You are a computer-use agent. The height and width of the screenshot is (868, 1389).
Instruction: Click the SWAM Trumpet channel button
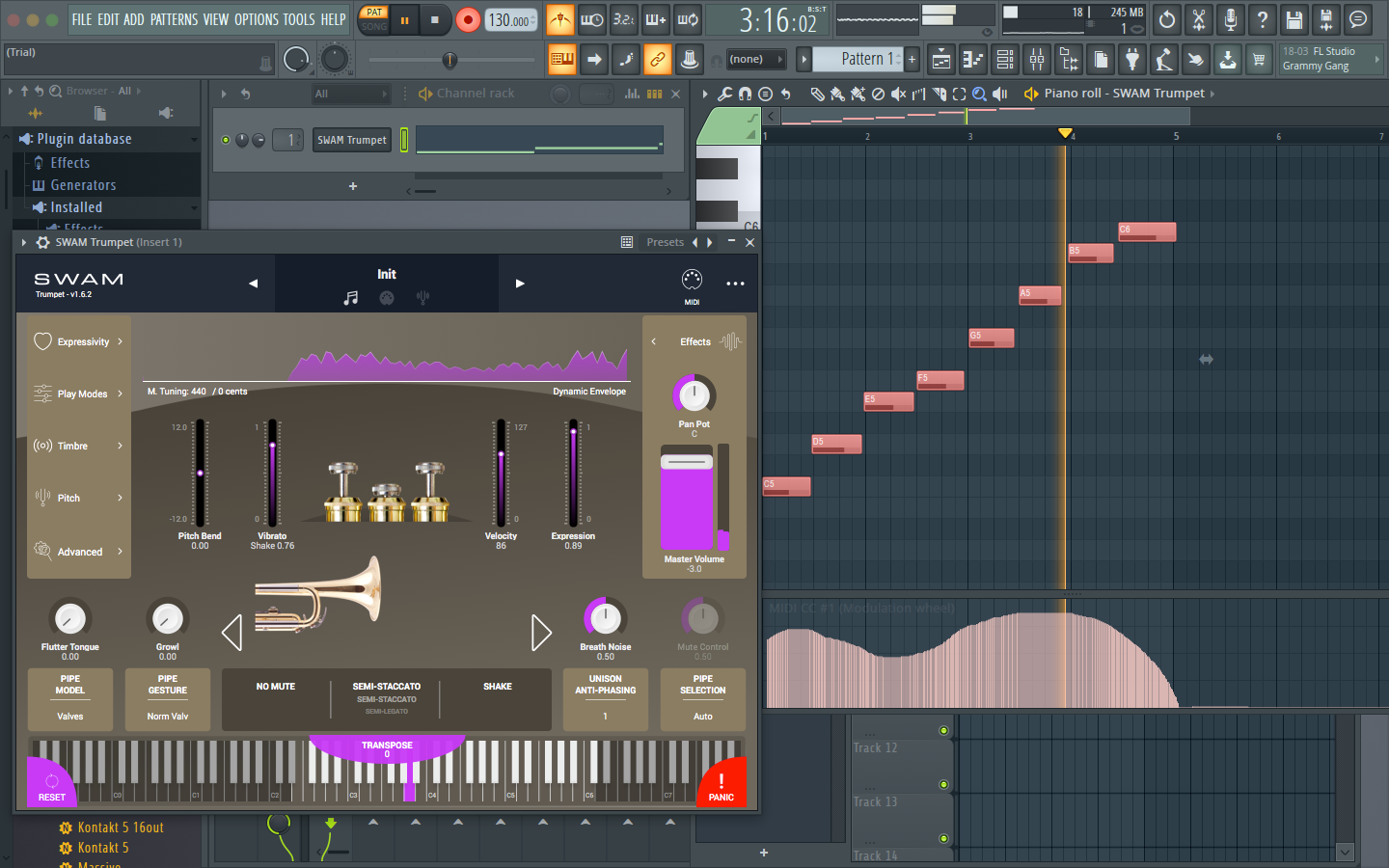352,140
